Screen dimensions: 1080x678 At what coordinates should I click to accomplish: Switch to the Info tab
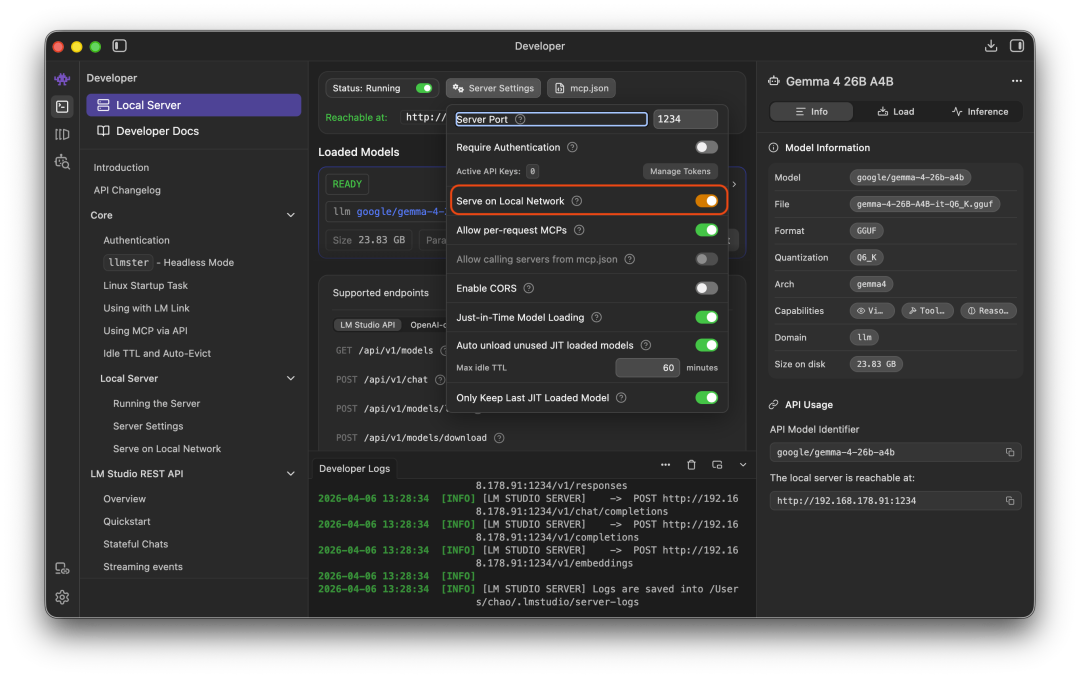coord(811,112)
